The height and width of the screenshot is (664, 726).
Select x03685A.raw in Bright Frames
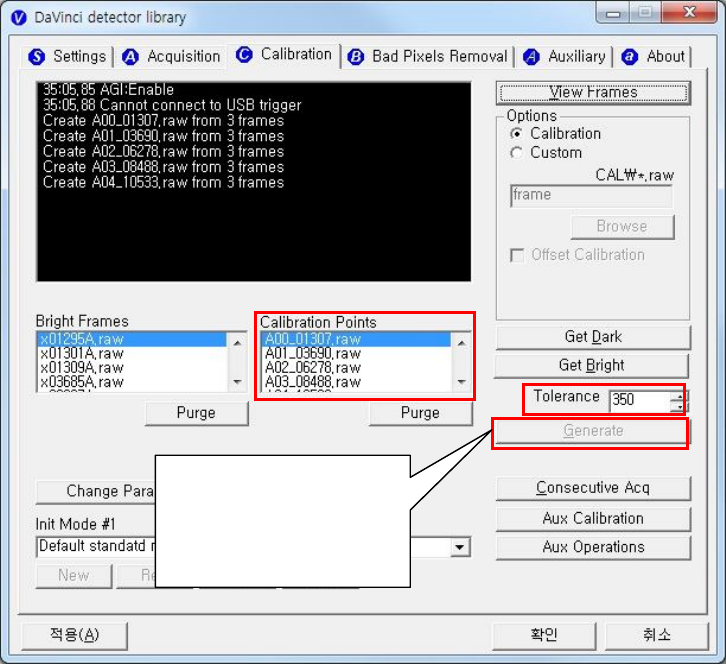click(x=132, y=382)
